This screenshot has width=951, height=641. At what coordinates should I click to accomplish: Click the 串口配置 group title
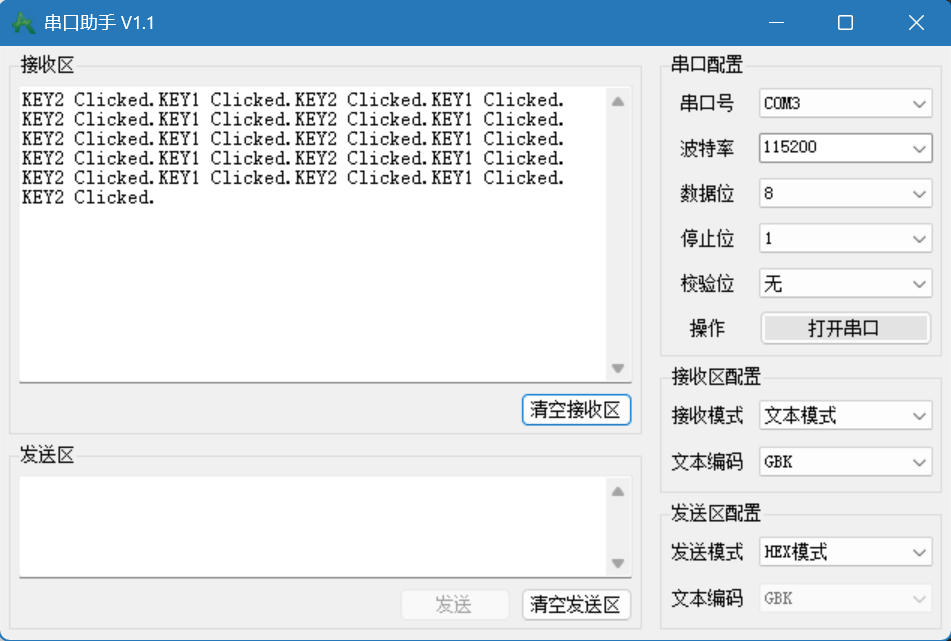(707, 64)
